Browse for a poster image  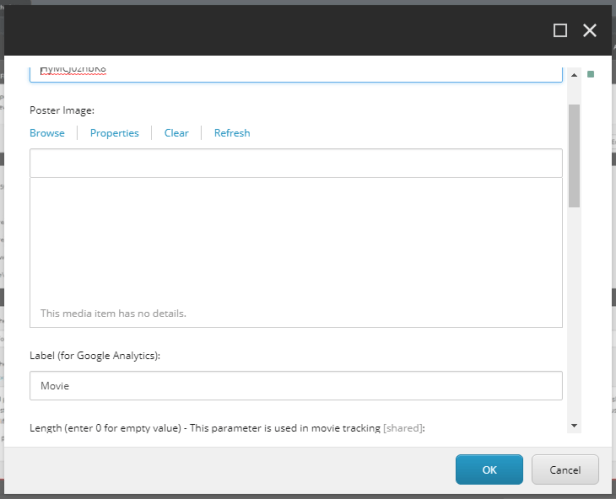pyautogui.click(x=47, y=133)
